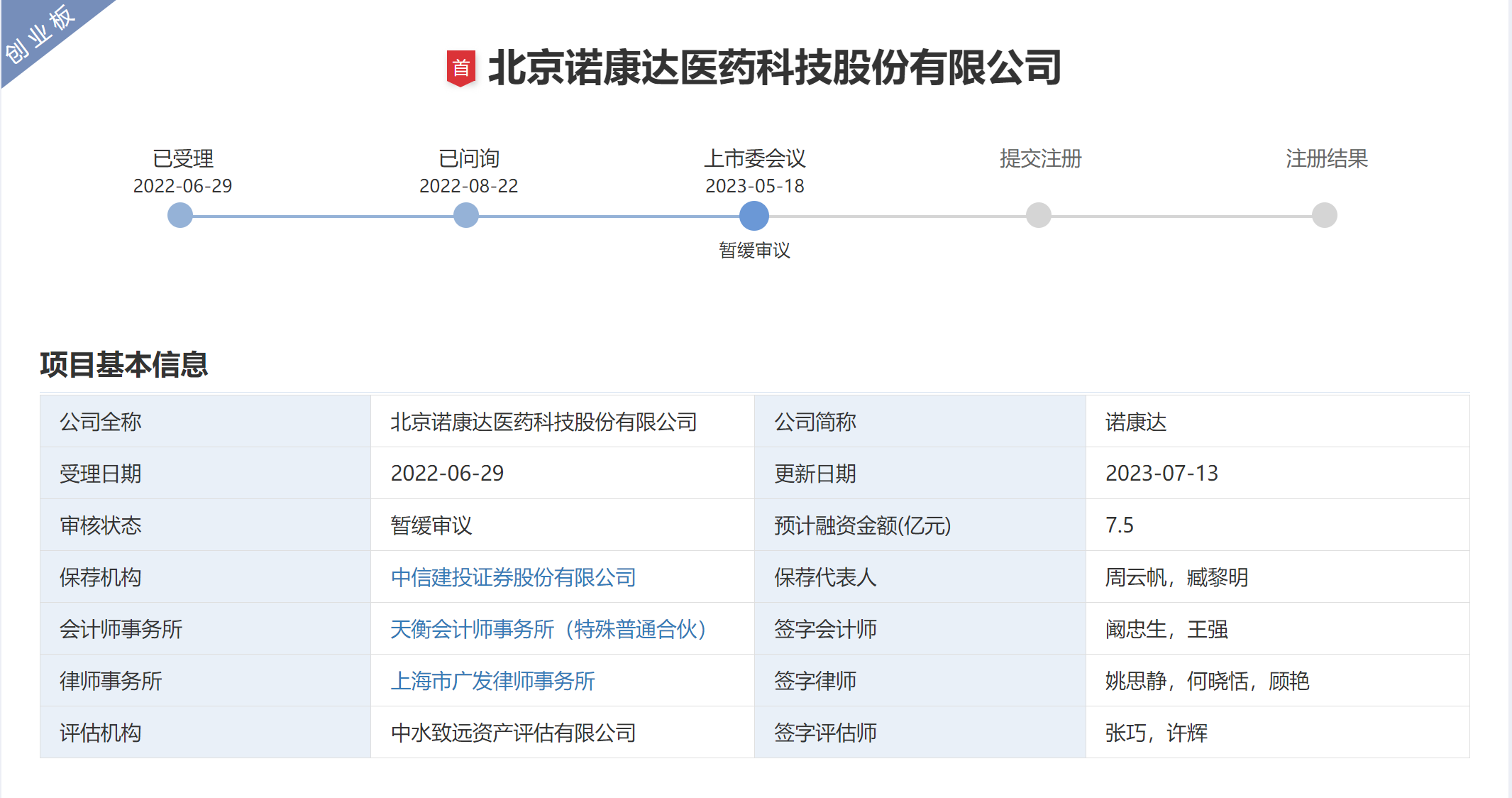
Task: Select the 上市委会议 timeline marker dot
Action: (754, 216)
